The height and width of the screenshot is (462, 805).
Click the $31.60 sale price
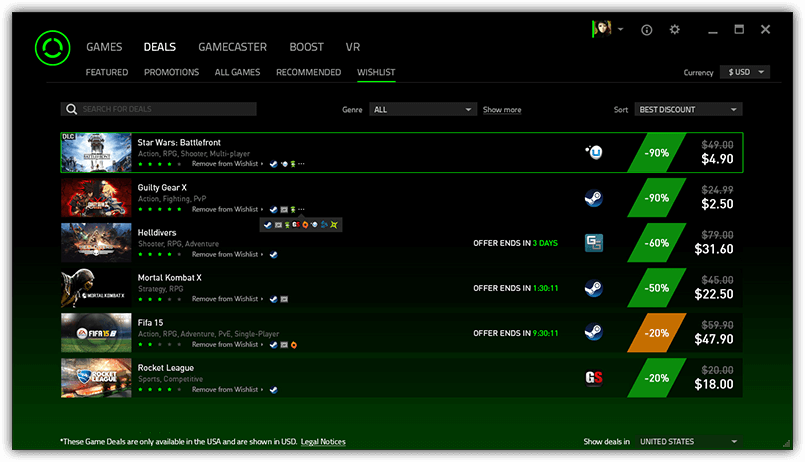tap(714, 249)
